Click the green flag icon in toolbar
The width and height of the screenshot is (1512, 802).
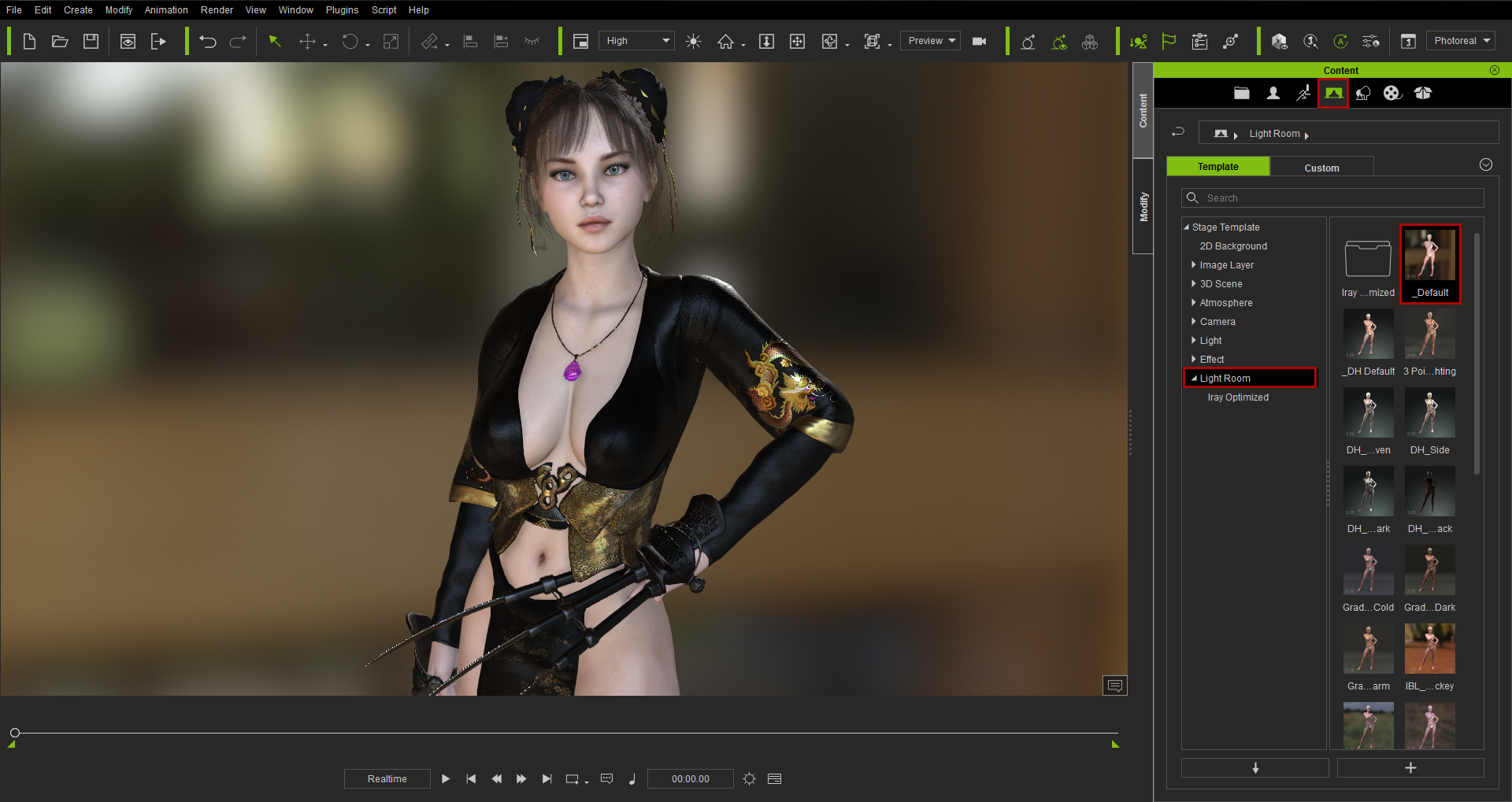(1169, 41)
